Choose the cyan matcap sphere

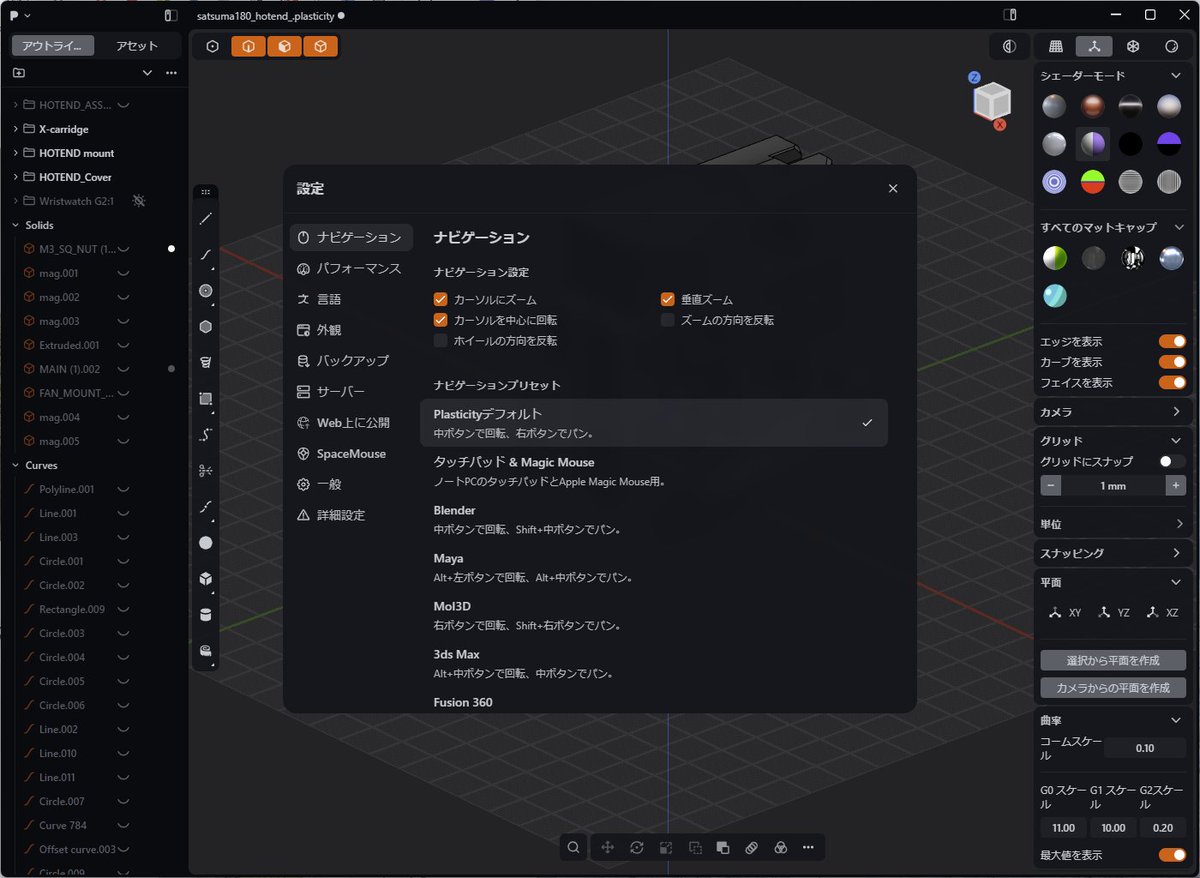[1054, 295]
